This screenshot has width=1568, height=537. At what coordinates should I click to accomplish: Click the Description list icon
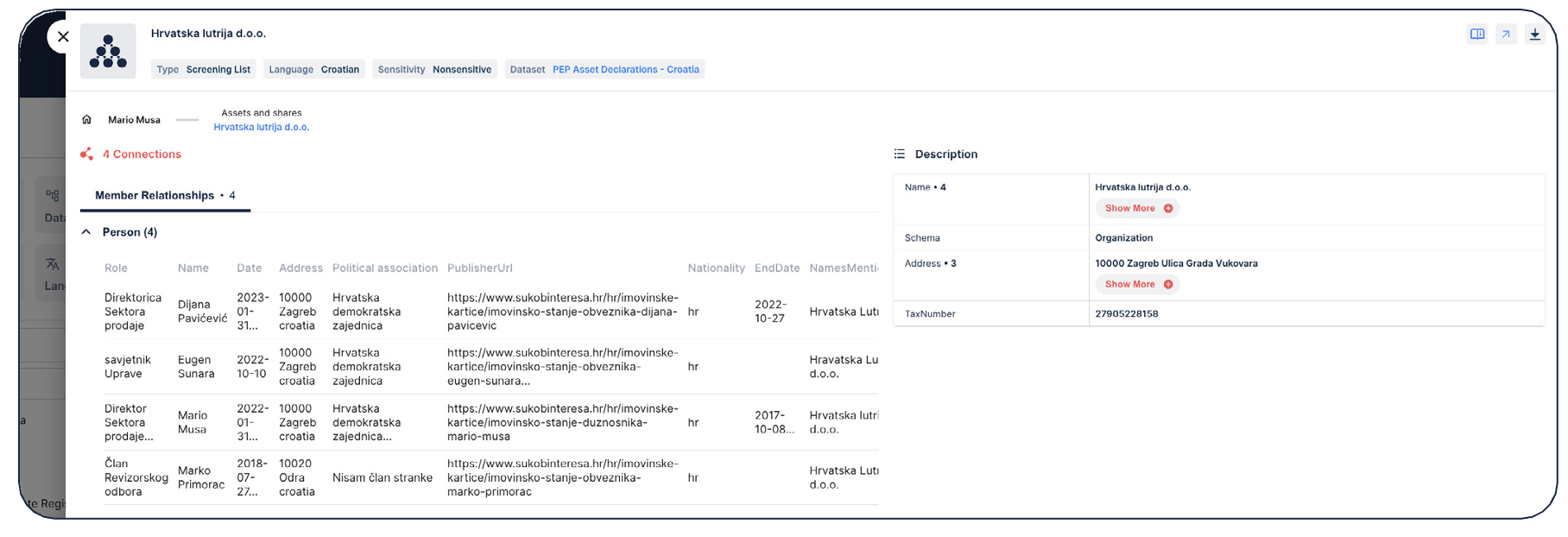point(900,154)
